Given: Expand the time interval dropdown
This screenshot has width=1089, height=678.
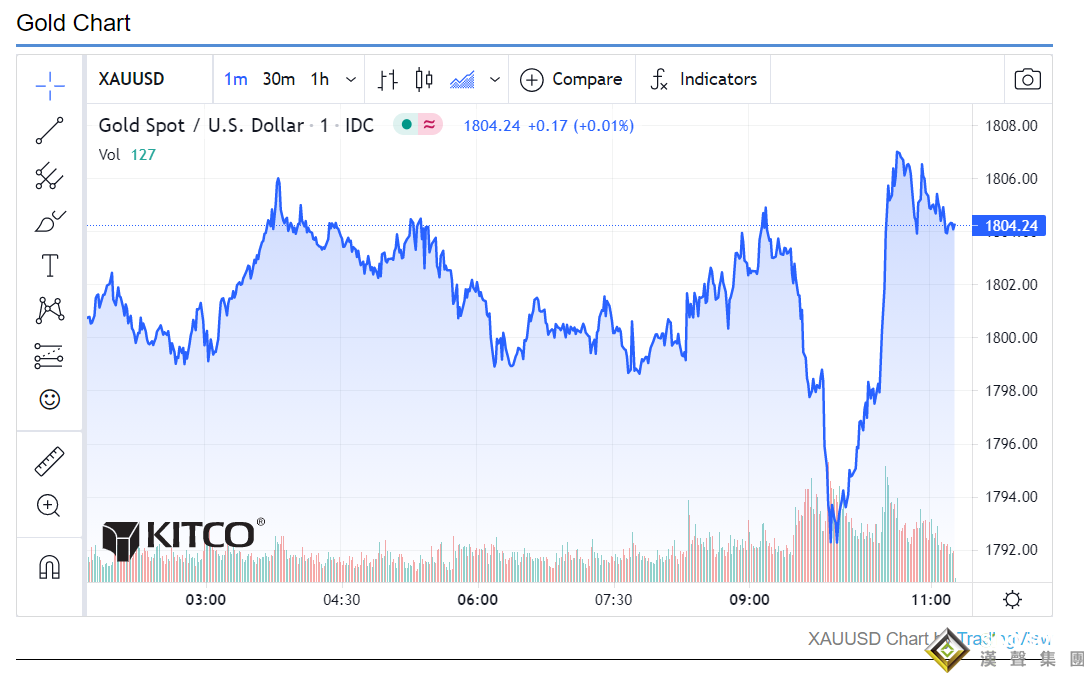Looking at the screenshot, I should click(351, 80).
